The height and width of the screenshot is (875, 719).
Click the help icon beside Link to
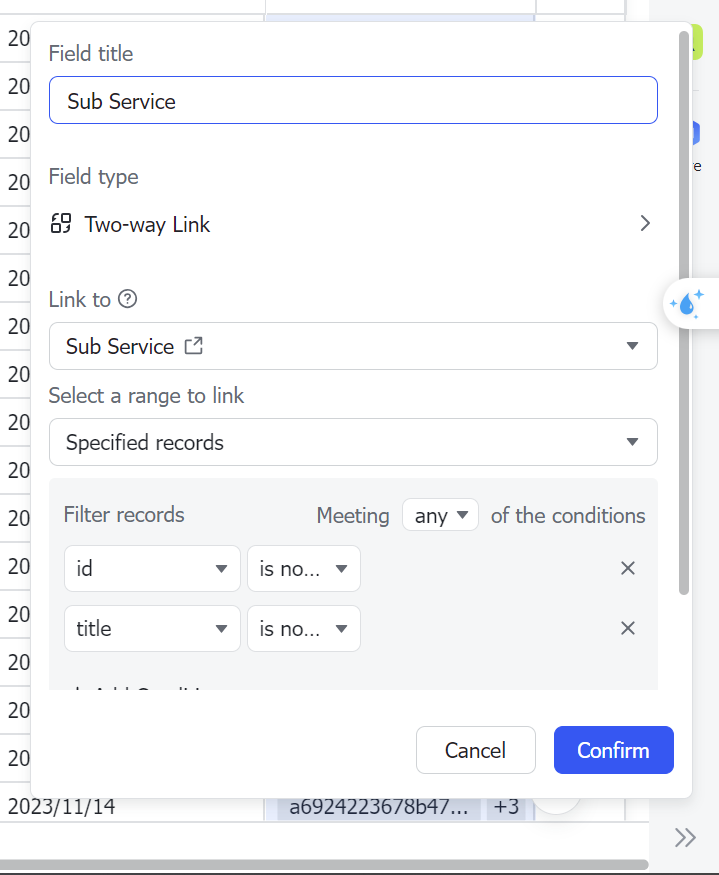(127, 299)
